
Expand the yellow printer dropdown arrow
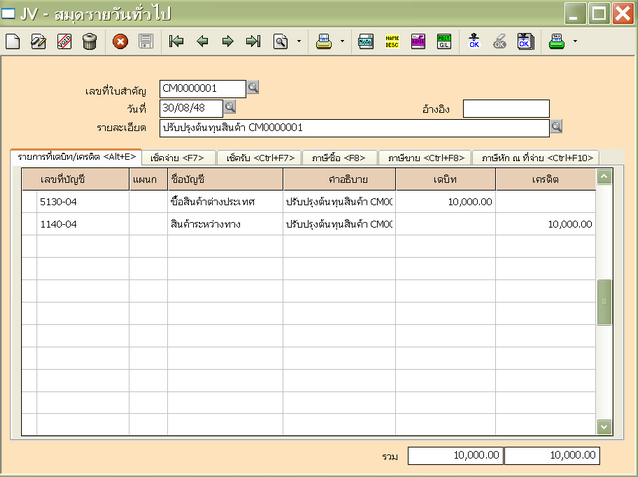pos(342,42)
